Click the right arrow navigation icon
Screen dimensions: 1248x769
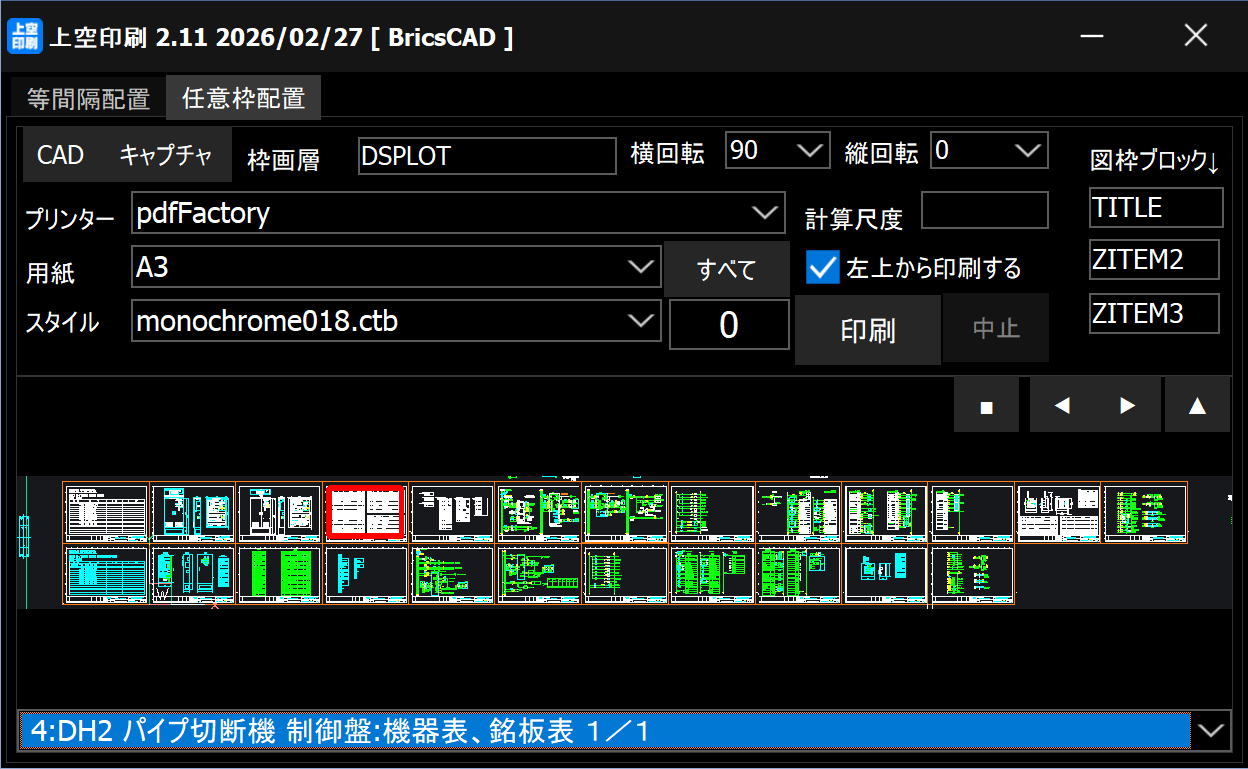click(1127, 405)
